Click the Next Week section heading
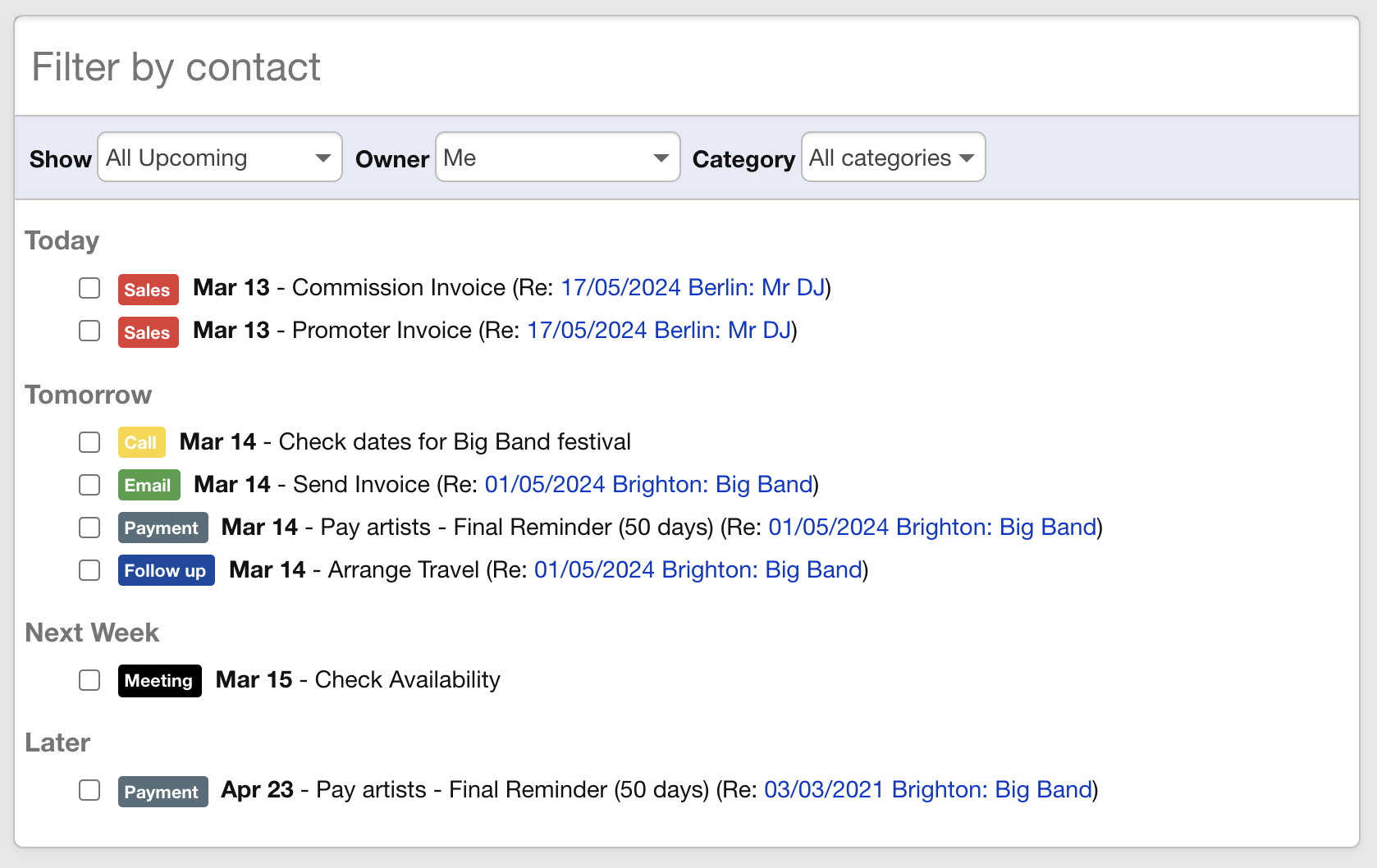 [x=92, y=633]
